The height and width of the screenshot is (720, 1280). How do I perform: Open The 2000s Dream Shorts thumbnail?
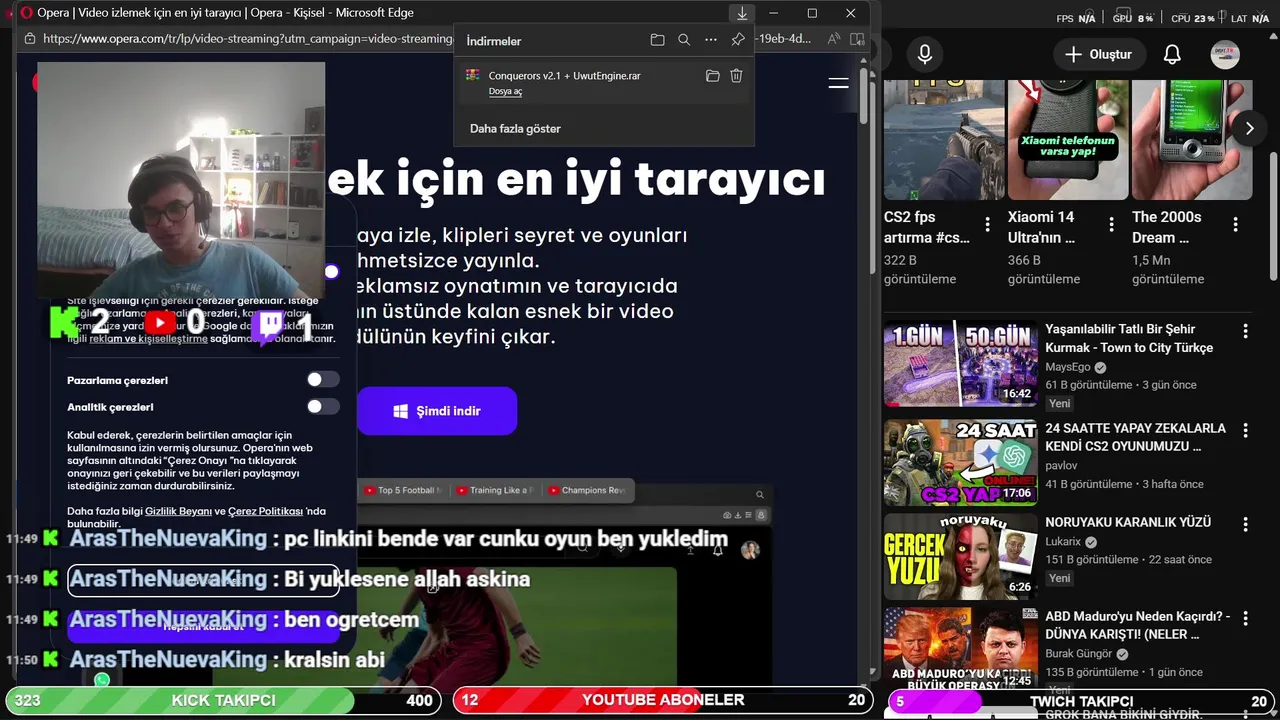click(x=1192, y=139)
